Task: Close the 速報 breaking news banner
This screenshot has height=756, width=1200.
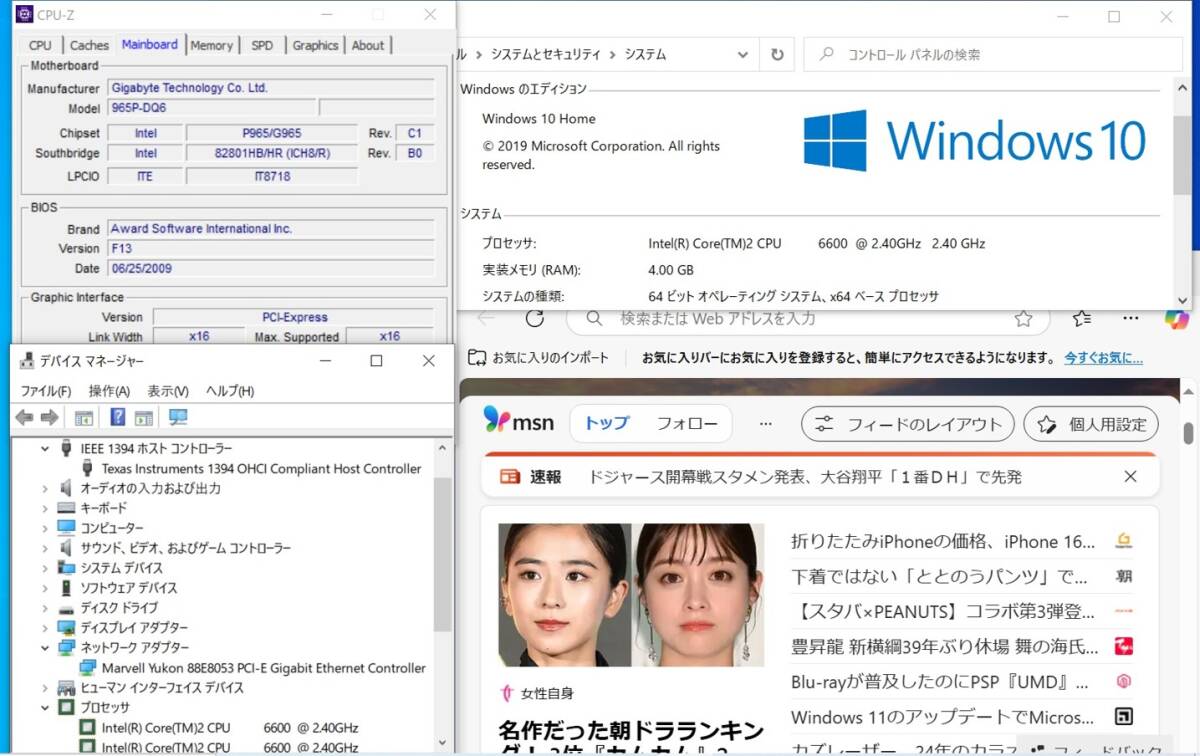Action: (x=1131, y=477)
